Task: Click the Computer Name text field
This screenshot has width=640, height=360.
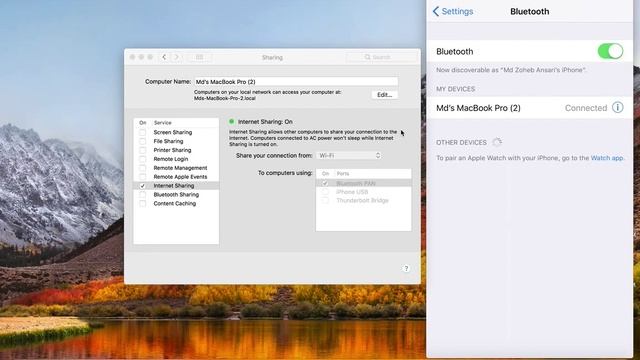Action: (x=296, y=82)
